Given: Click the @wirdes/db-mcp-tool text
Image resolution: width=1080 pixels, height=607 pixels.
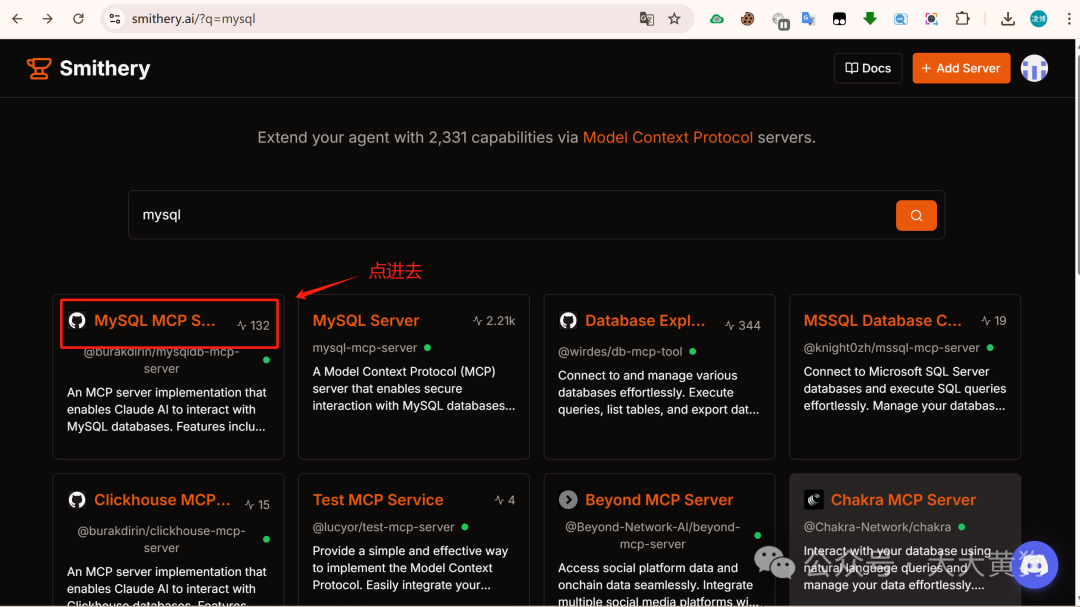Looking at the screenshot, I should click(x=620, y=351).
